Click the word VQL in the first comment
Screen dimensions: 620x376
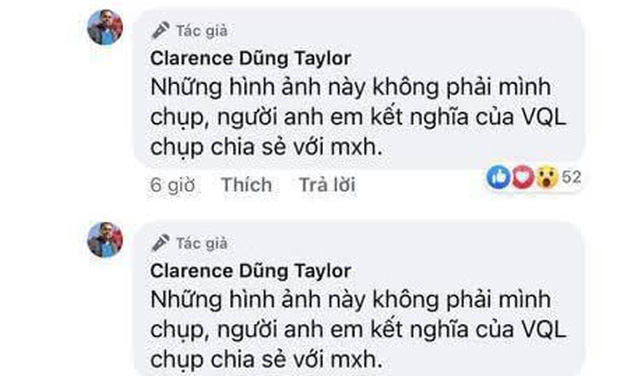tap(544, 117)
